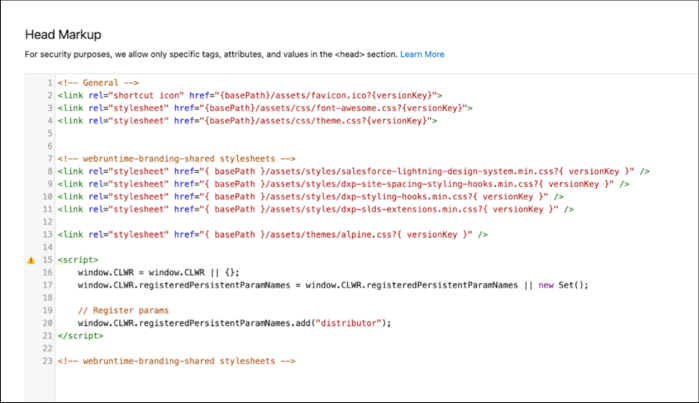Image resolution: width=699 pixels, height=403 pixels.
Task: Click the alpine.css theme stylesheet line
Action: [x=272, y=234]
